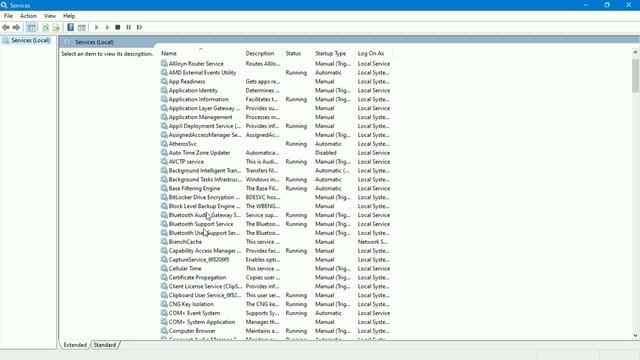Click the vertical scrollbar thumb

[635, 76]
